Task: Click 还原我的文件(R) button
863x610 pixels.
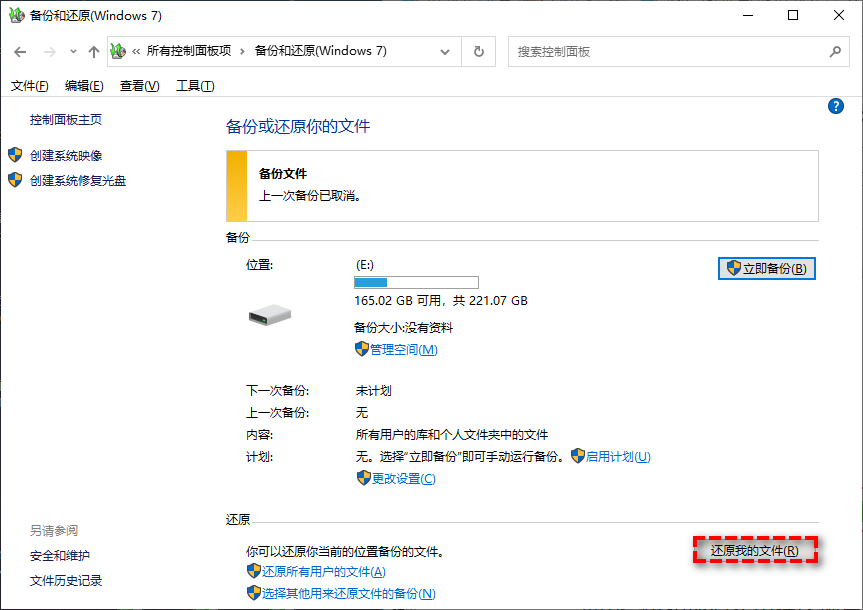Action: pos(755,551)
